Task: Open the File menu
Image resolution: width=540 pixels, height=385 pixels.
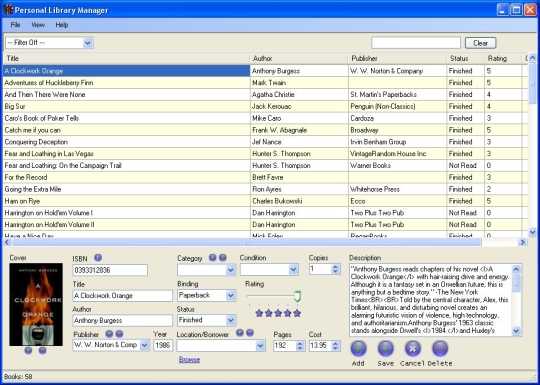Action: [15, 25]
